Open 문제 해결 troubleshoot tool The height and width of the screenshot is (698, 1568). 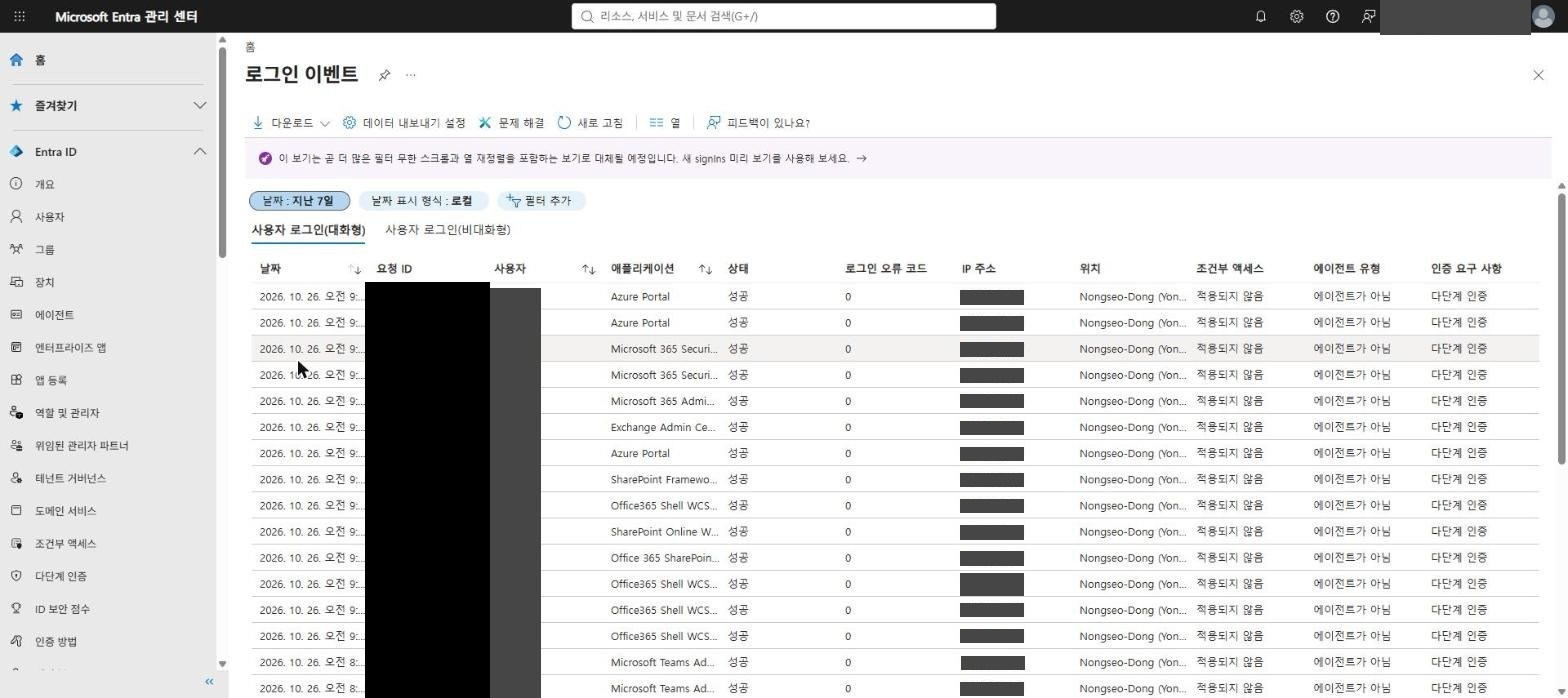click(x=511, y=123)
